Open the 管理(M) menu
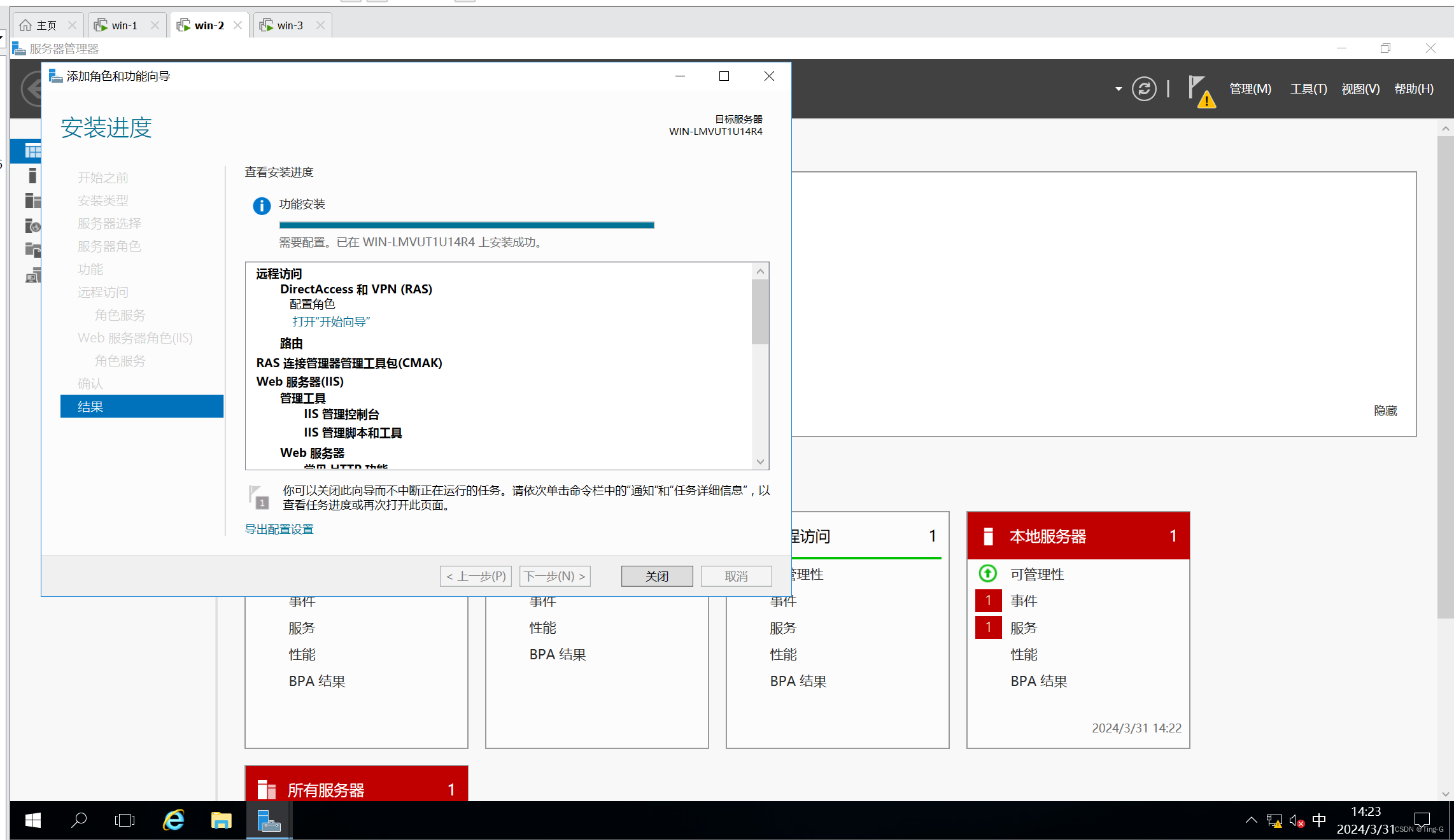 click(x=1250, y=89)
